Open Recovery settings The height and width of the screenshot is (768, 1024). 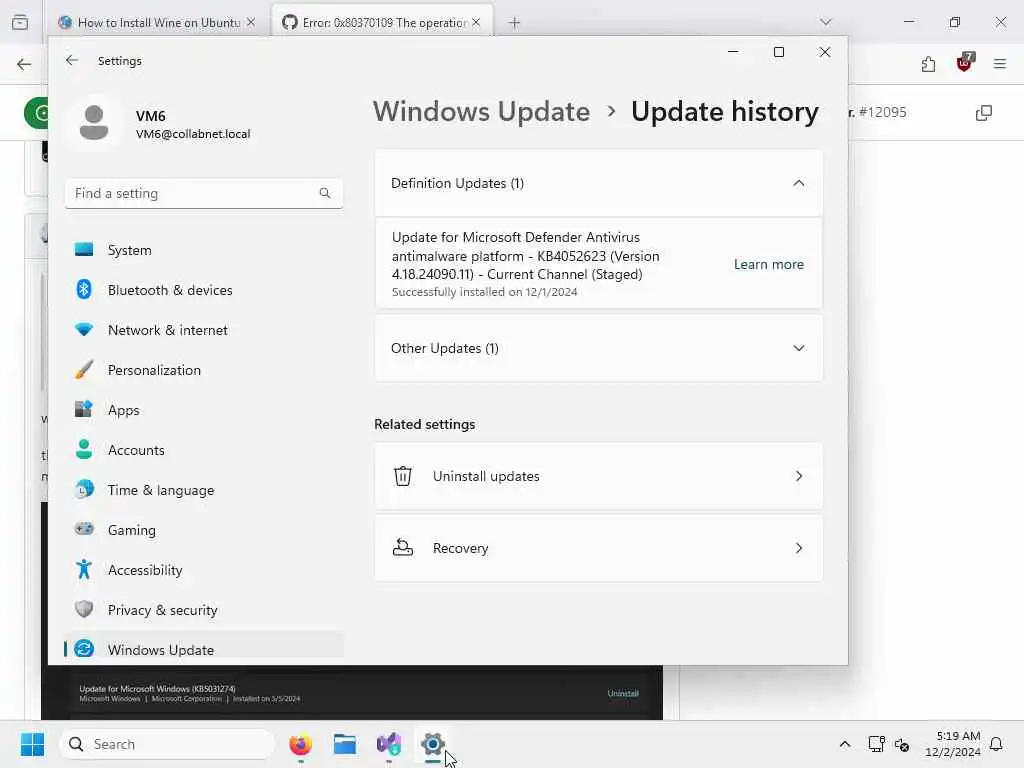[x=598, y=548]
